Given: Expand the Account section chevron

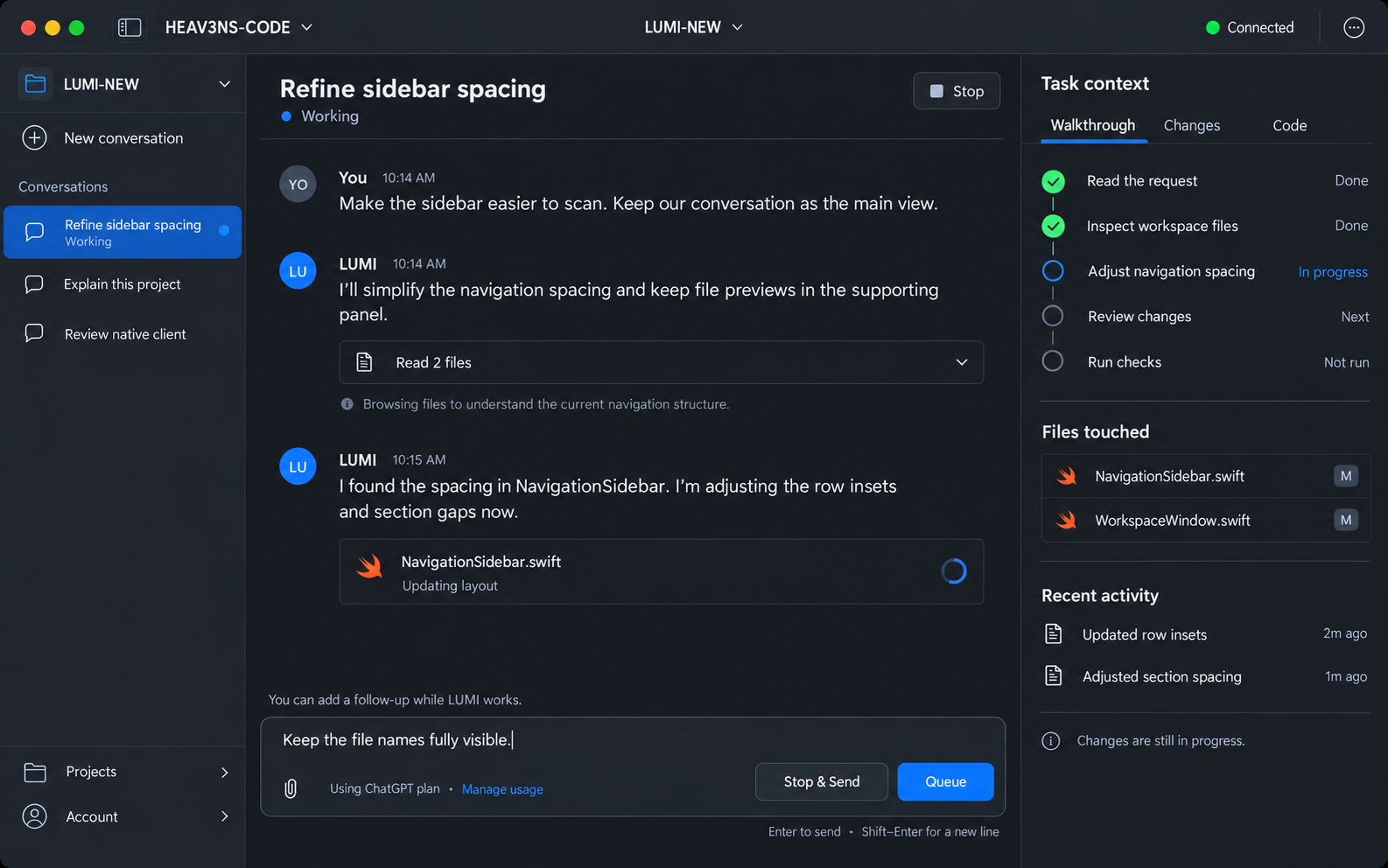Looking at the screenshot, I should tap(225, 816).
